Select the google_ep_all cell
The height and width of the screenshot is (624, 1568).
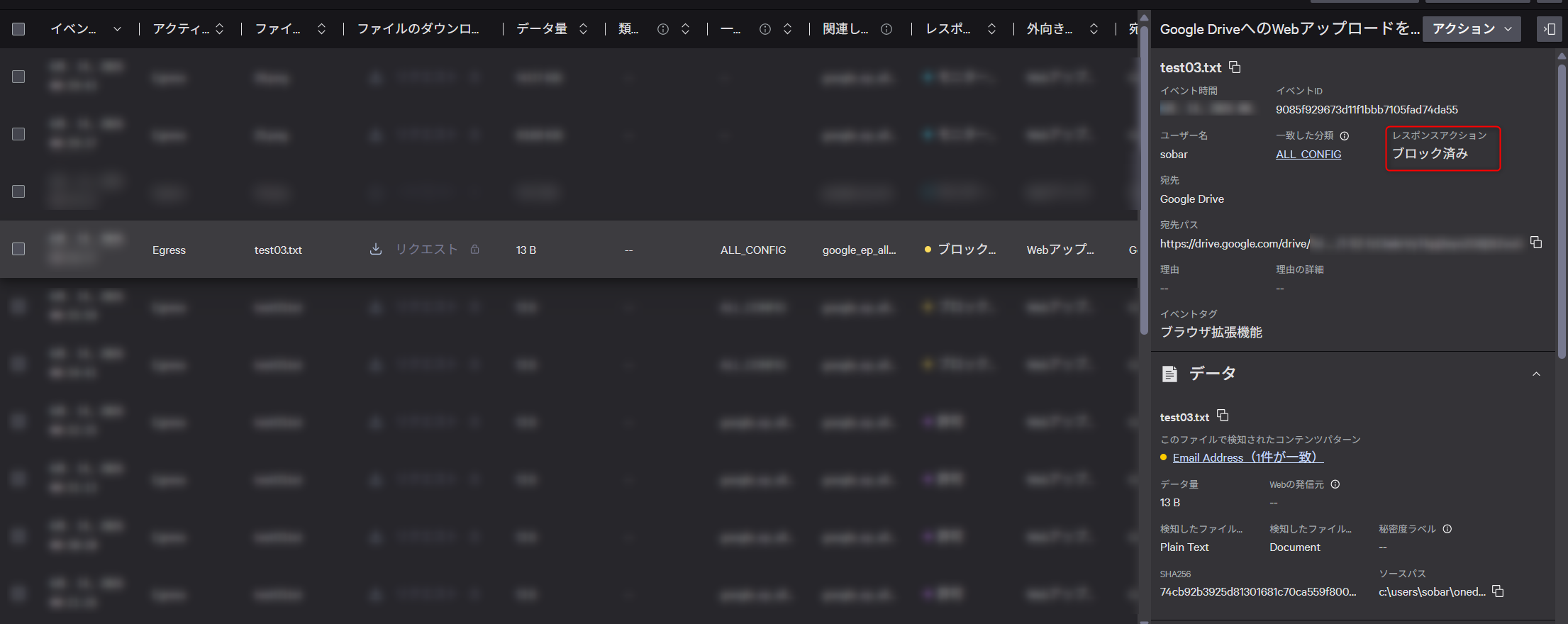tap(859, 250)
